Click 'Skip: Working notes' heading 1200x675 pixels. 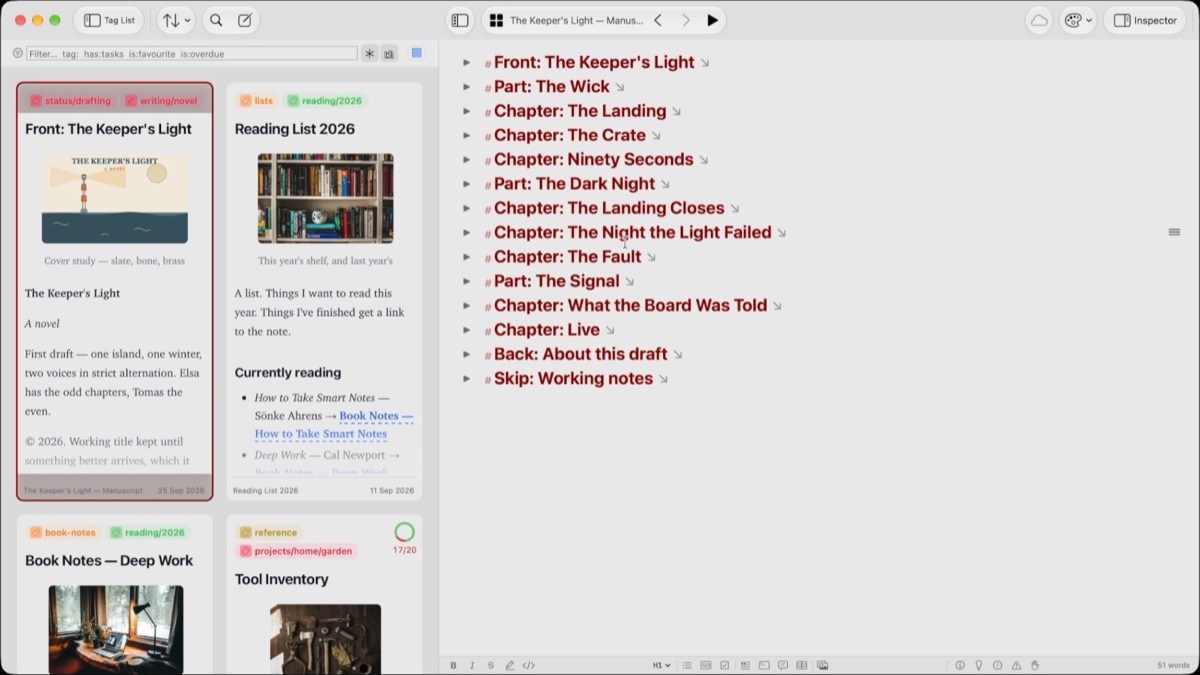[574, 378]
